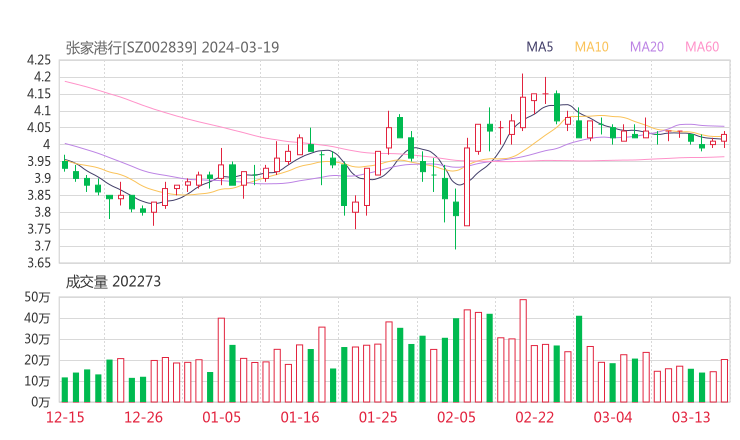Click the 3.7 price axis label
740x440 pixels.
42,246
